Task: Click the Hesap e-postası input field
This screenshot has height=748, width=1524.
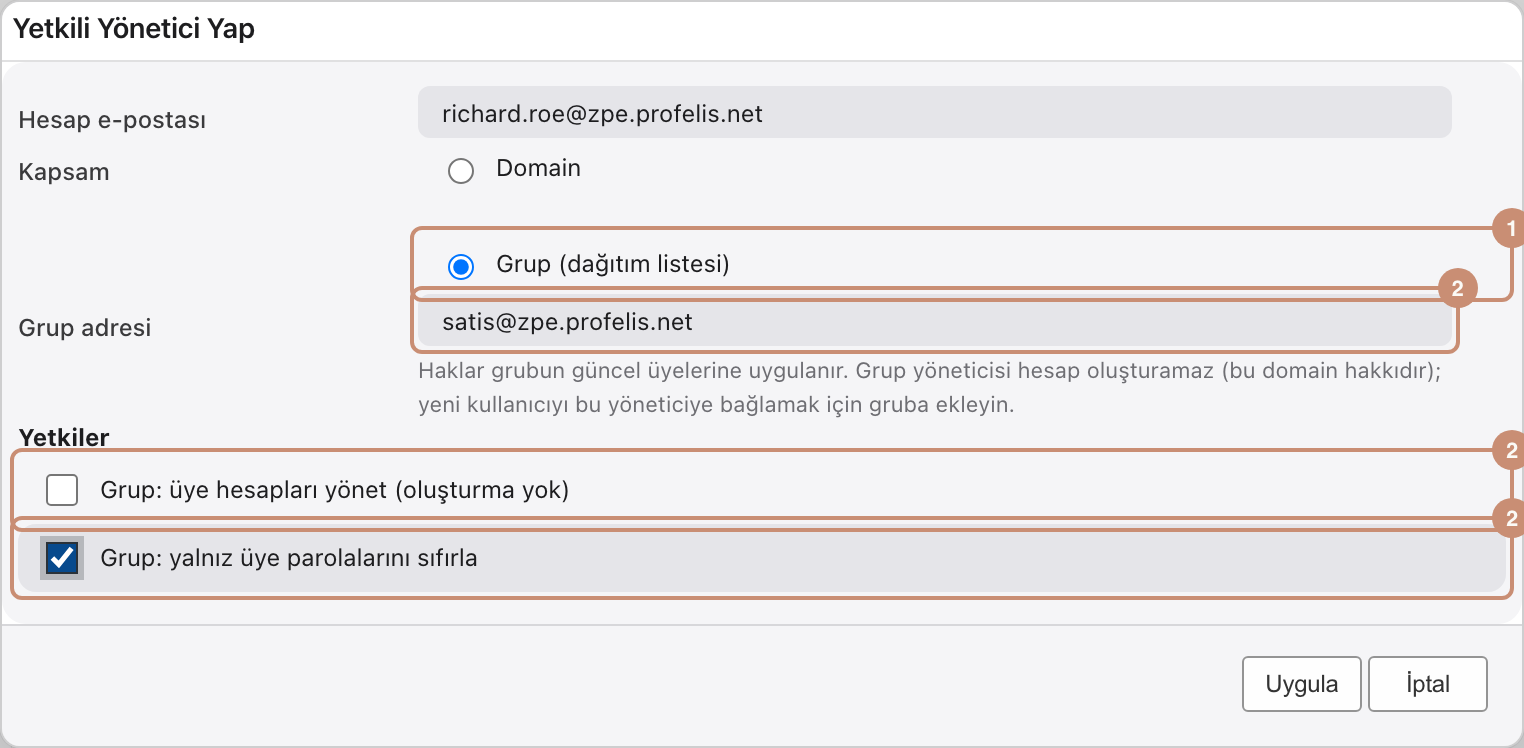Action: coord(934,112)
